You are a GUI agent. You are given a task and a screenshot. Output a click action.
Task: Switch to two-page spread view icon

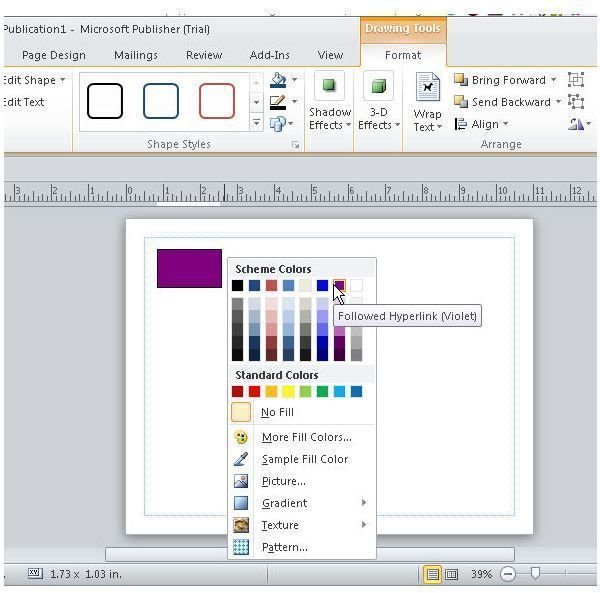point(452,574)
